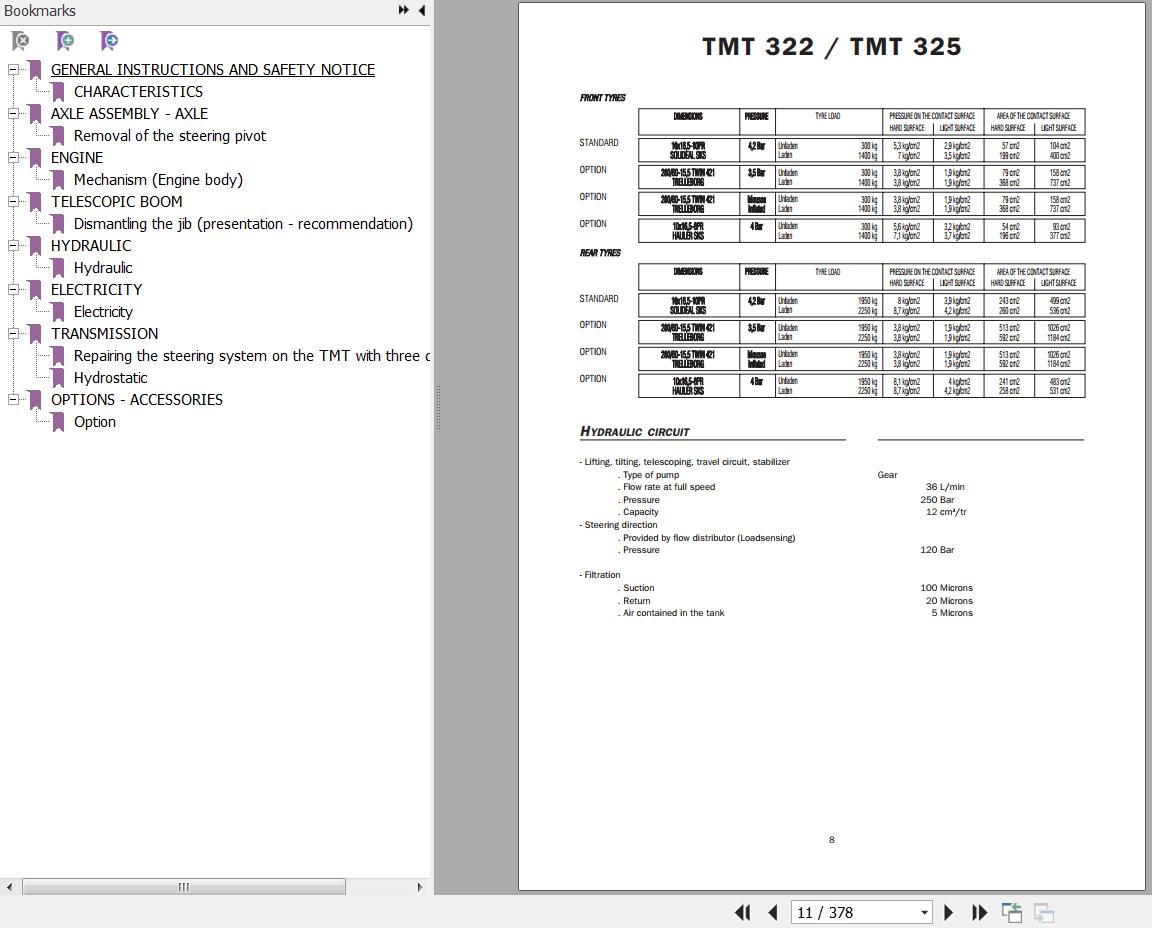The image size is (1152, 928).
Task: Go to the previous page
Action: pyautogui.click(x=772, y=913)
